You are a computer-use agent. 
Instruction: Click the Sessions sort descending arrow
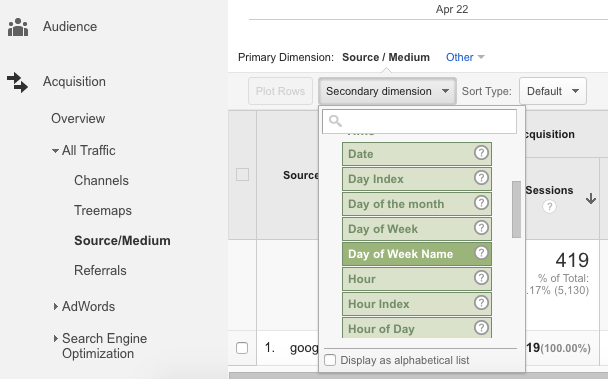pyautogui.click(x=591, y=199)
